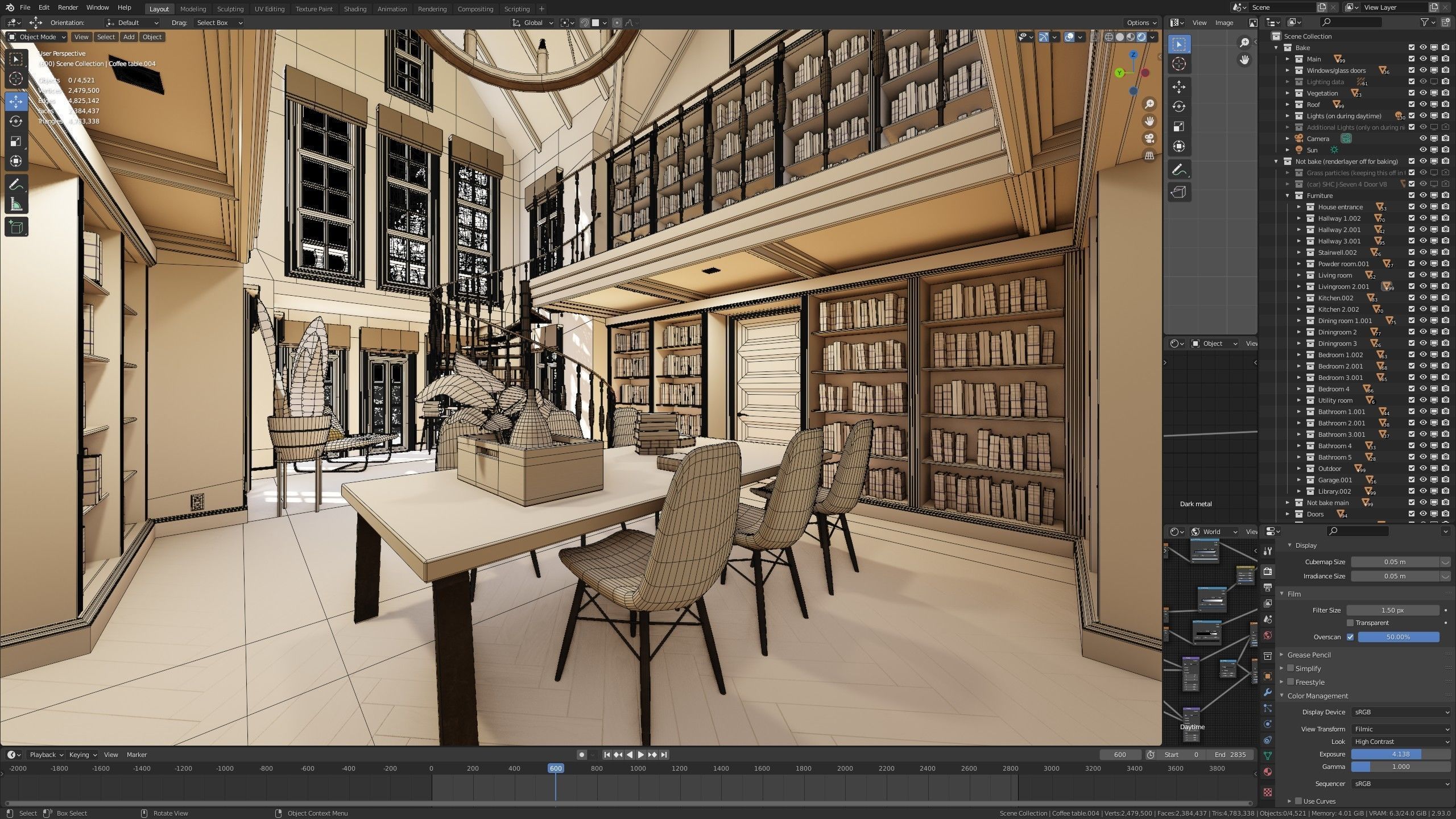Disable the Overscan checkbox

tap(1350, 637)
